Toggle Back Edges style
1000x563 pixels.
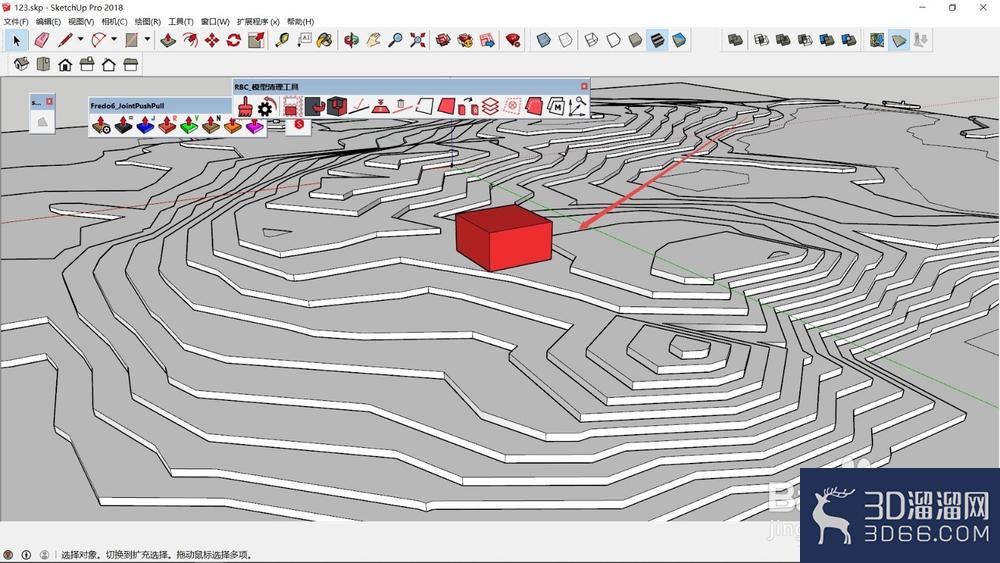tap(566, 40)
